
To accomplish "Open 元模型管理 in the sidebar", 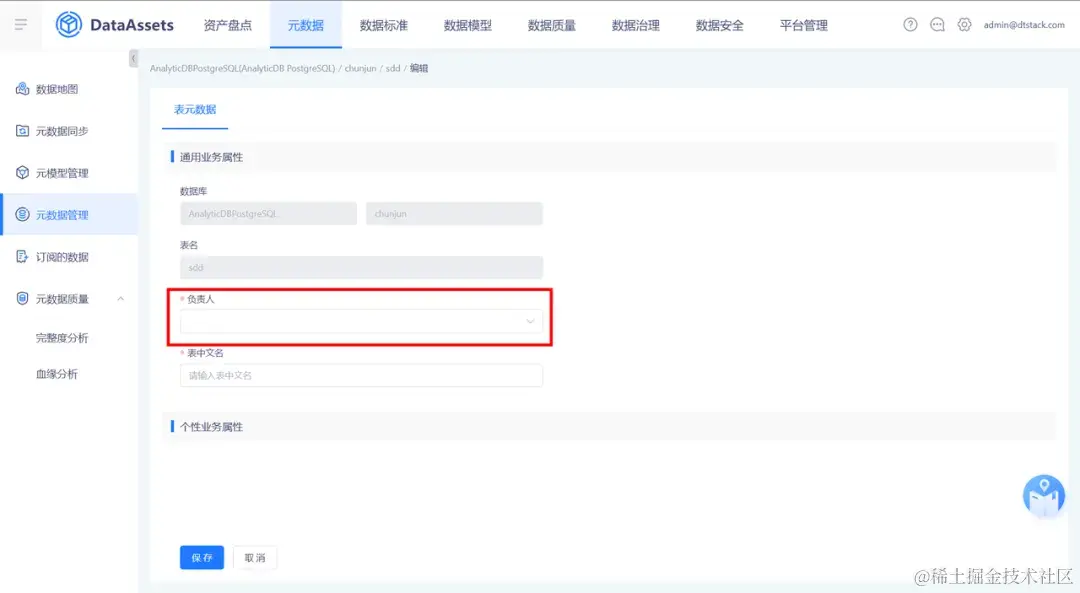I will 62,173.
